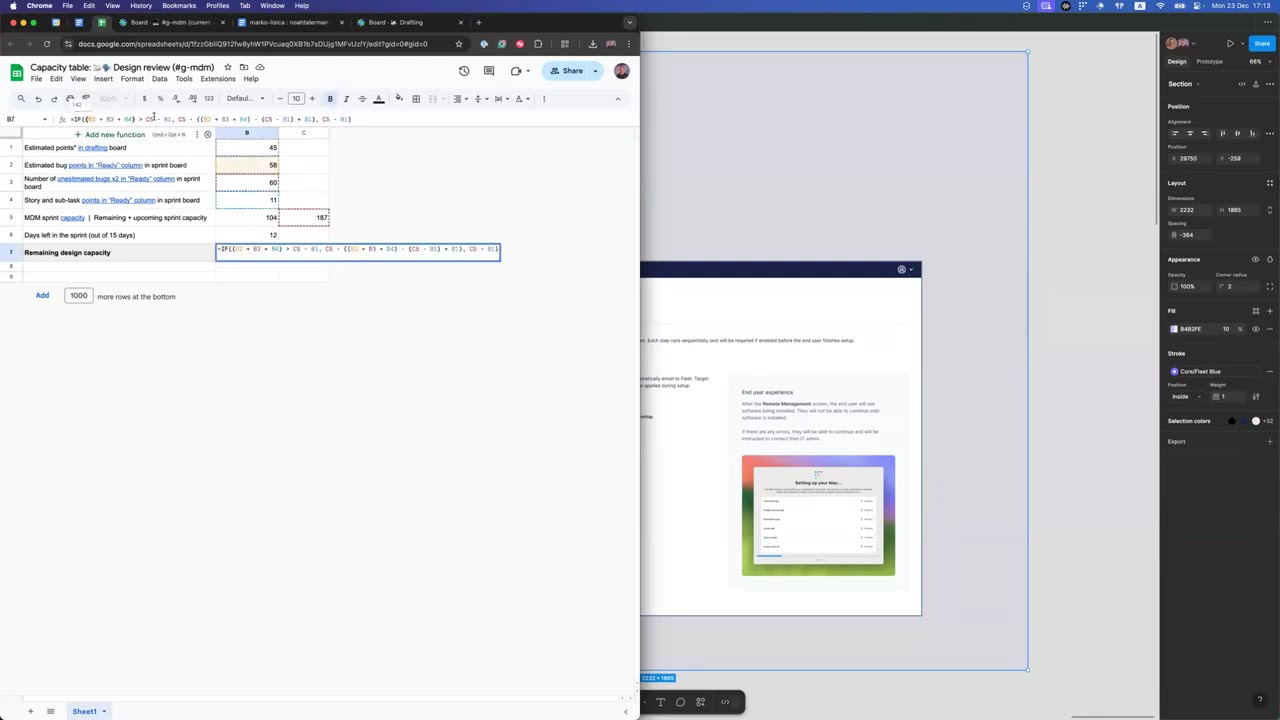Open the unestimated bugs x2 link

[x=115, y=179]
